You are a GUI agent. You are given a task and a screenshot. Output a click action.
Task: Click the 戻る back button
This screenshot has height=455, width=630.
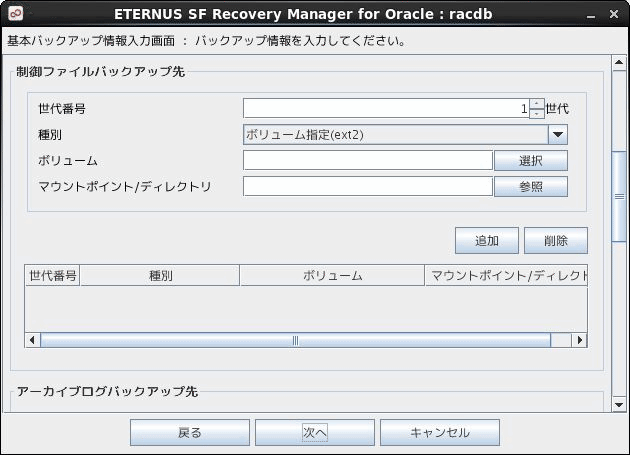190,432
